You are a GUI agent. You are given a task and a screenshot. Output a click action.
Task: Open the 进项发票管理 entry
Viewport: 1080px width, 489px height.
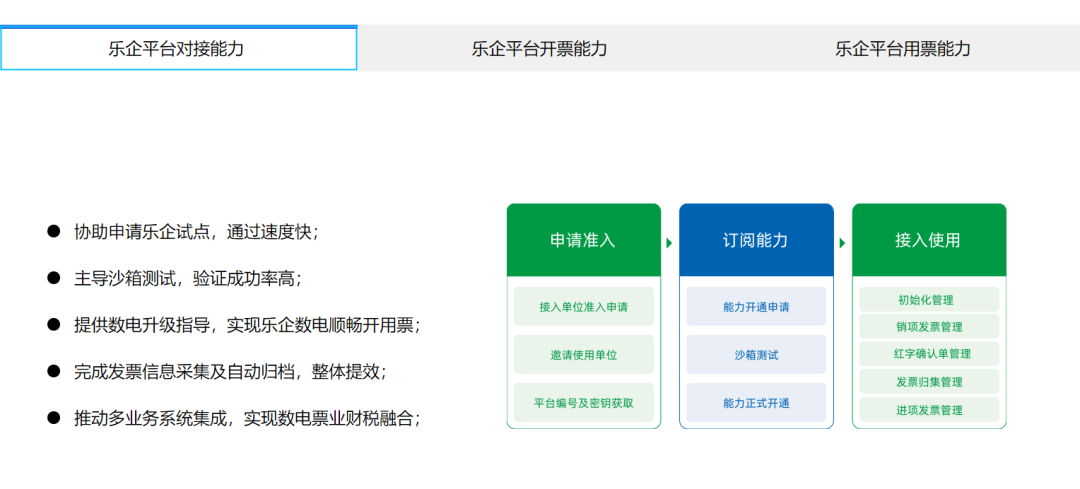pyautogui.click(x=929, y=410)
